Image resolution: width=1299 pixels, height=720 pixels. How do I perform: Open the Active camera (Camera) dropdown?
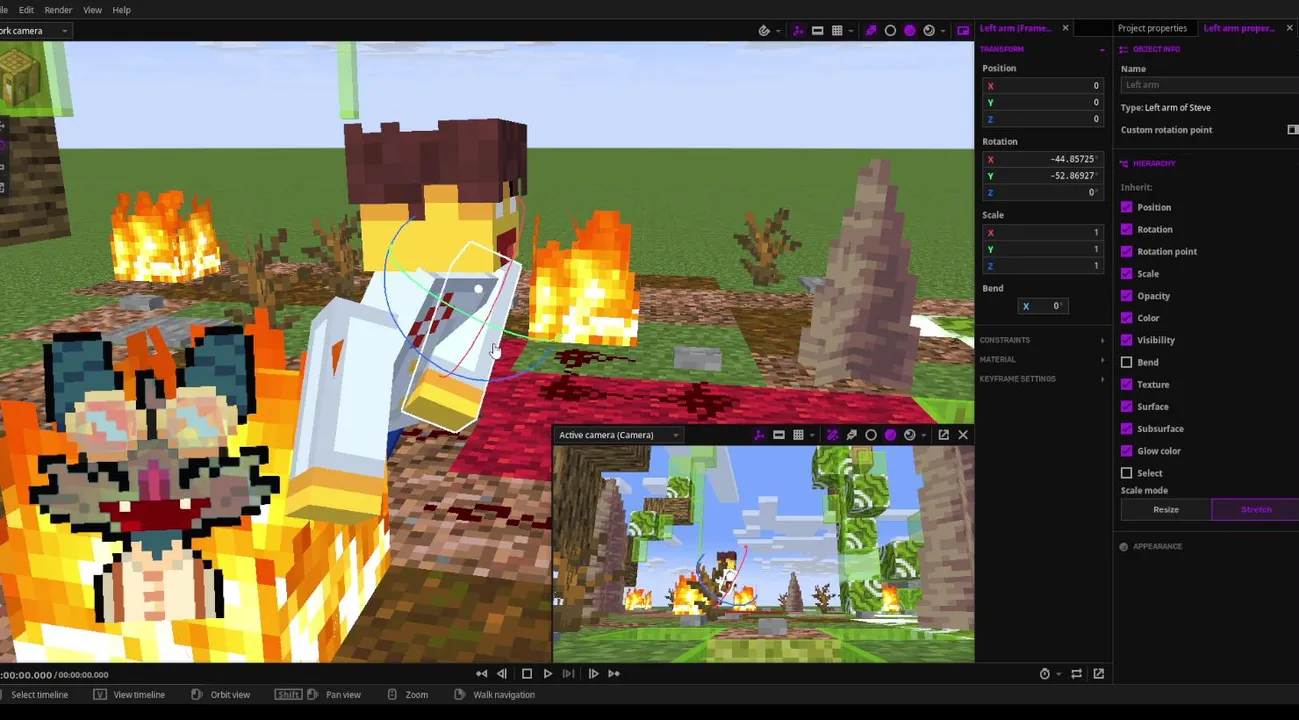pyautogui.click(x=618, y=435)
